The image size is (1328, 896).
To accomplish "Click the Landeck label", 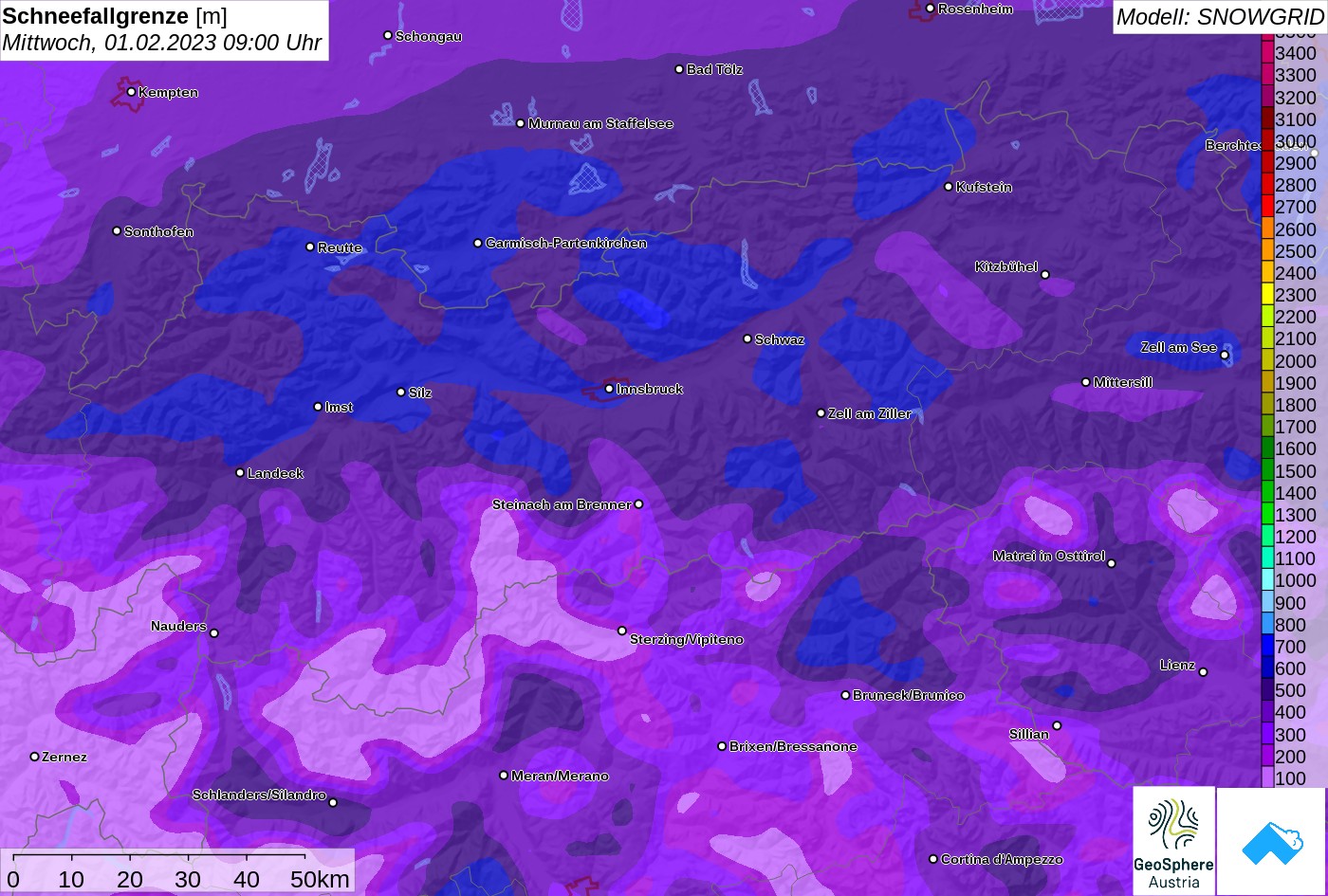I will point(275,473).
